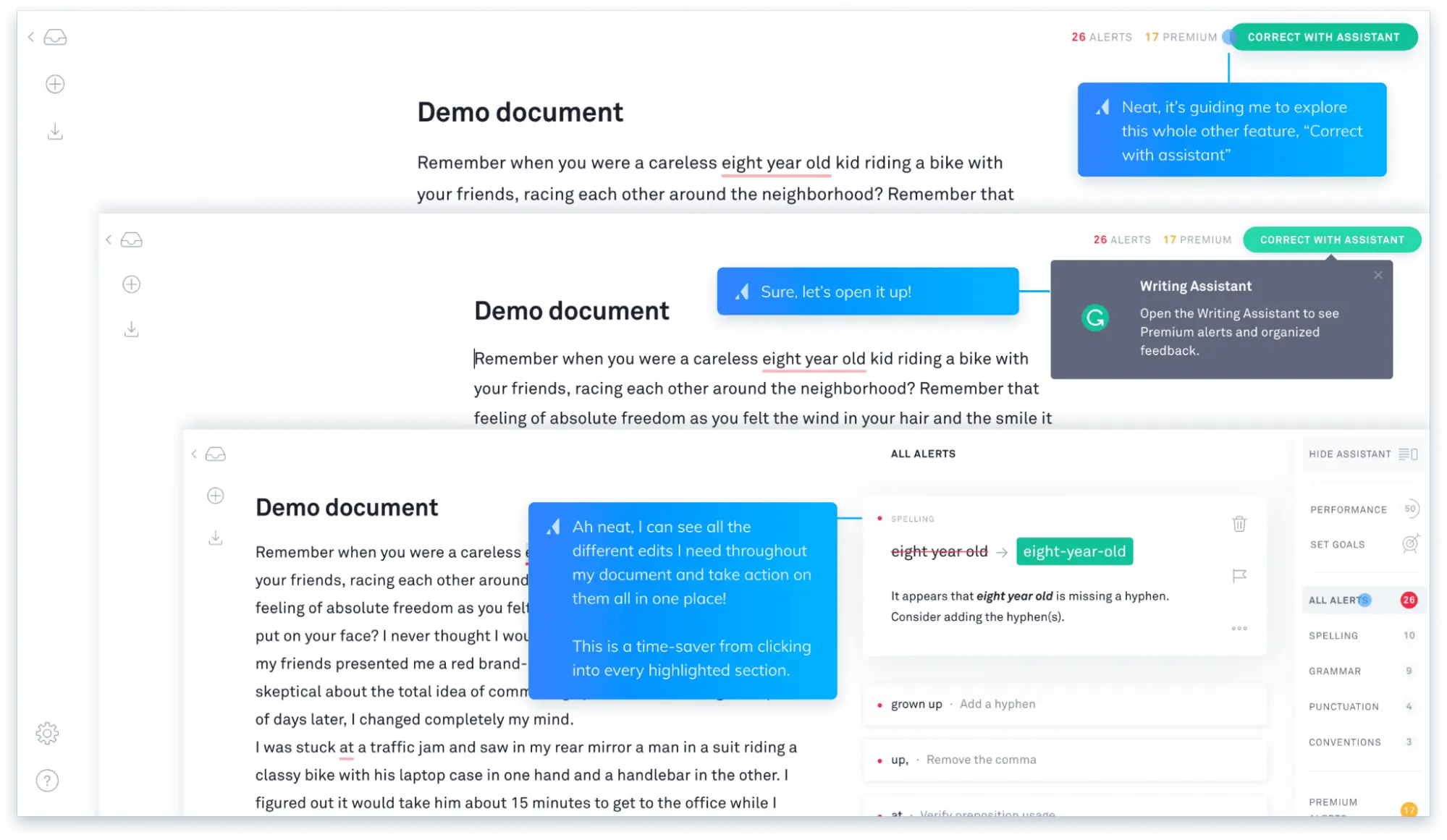Click the Set Goals target icon

(x=1411, y=544)
